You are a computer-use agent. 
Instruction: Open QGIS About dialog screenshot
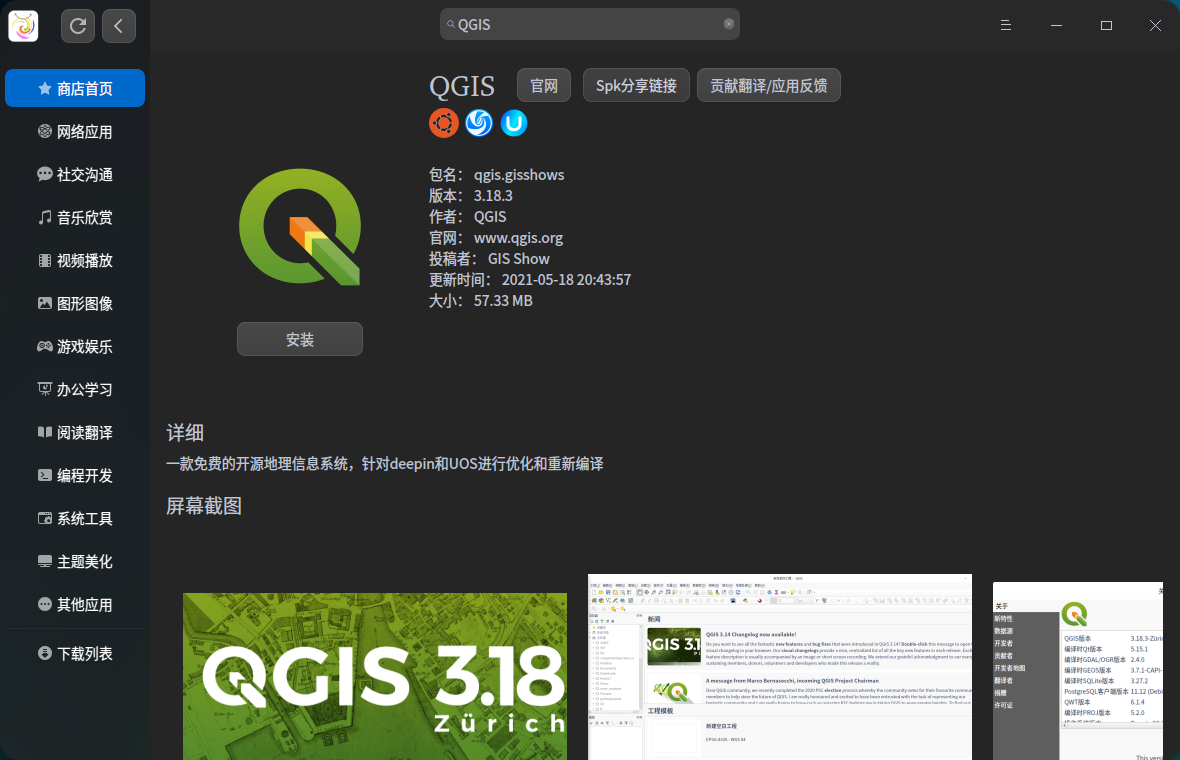[x=1078, y=670]
